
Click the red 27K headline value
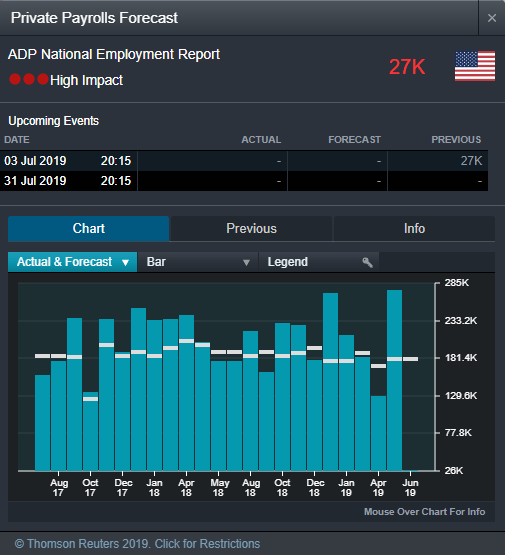coord(407,67)
